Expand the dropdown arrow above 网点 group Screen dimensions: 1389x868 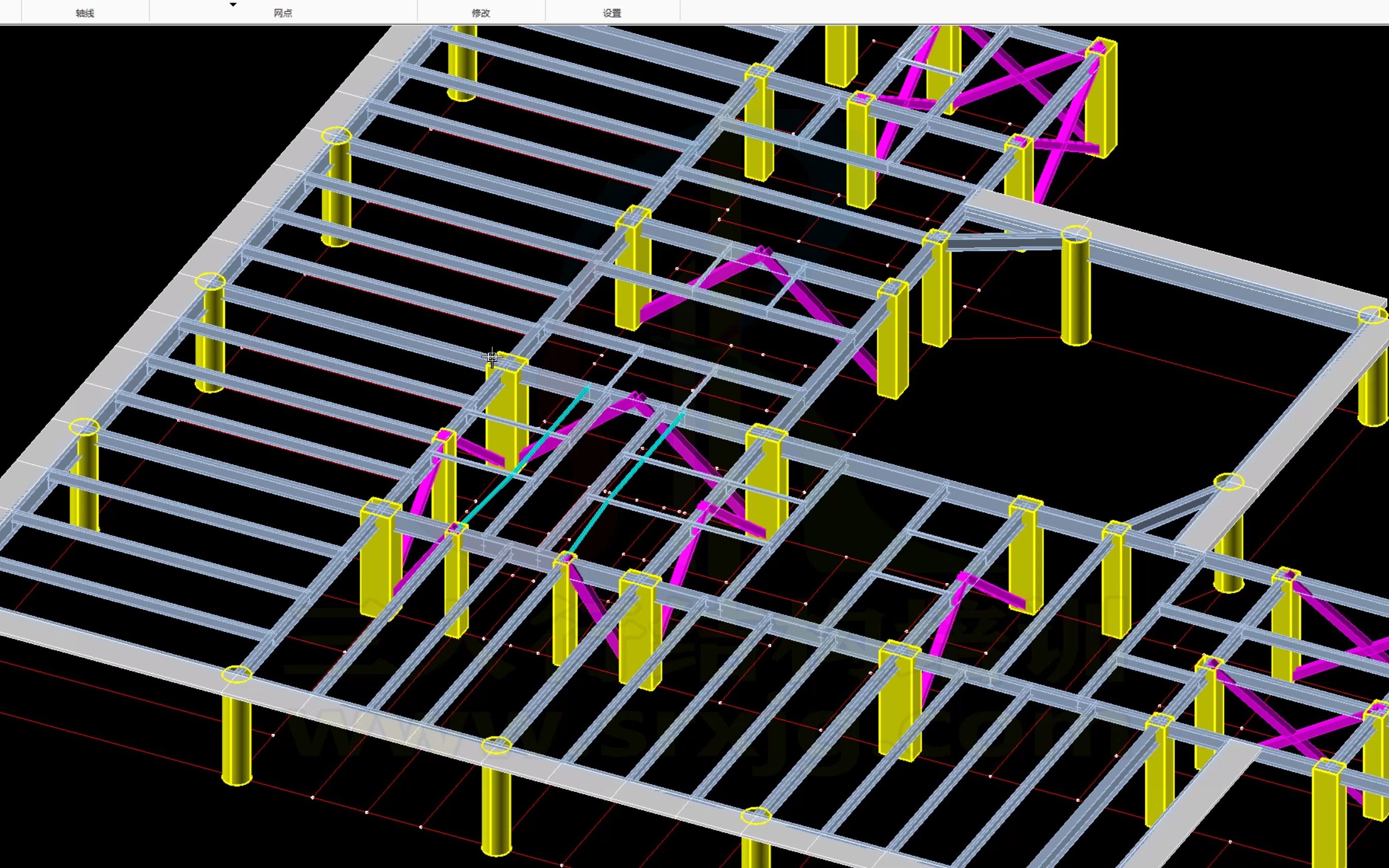click(x=233, y=5)
